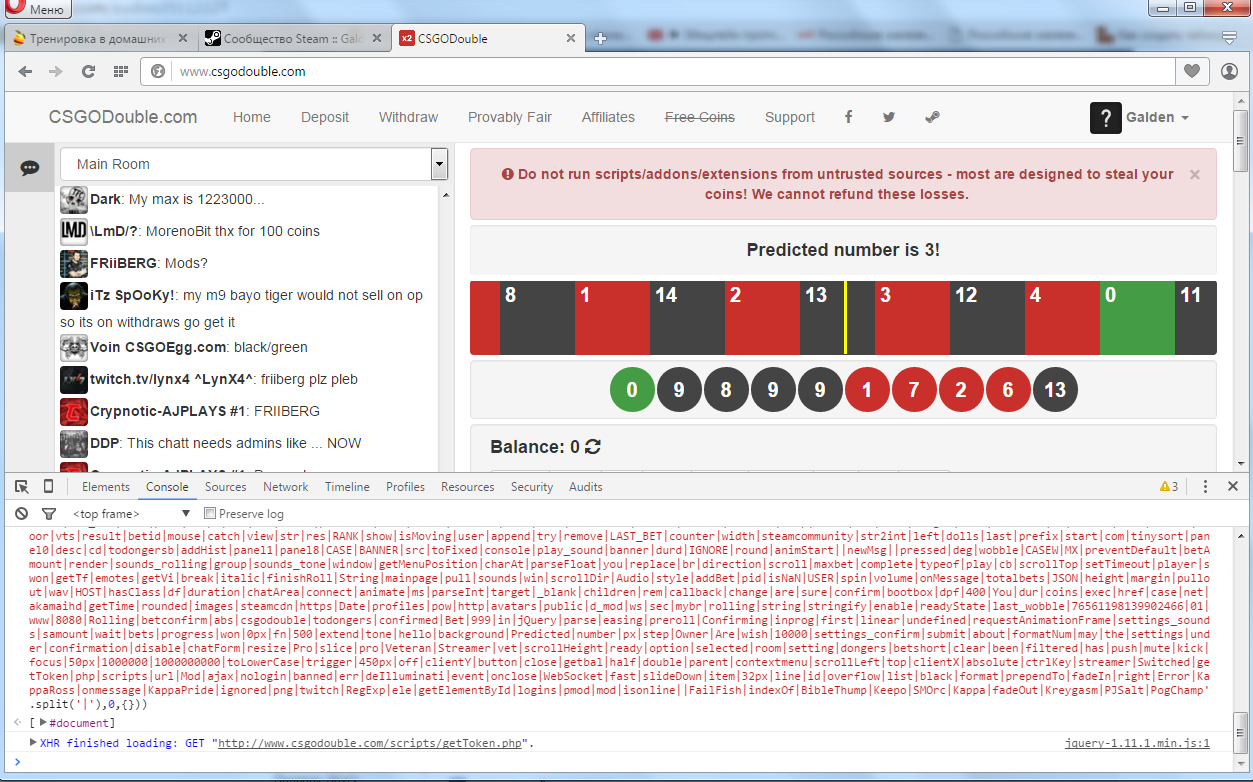Expand the #document node in console
1253x782 pixels.
click(x=43, y=723)
